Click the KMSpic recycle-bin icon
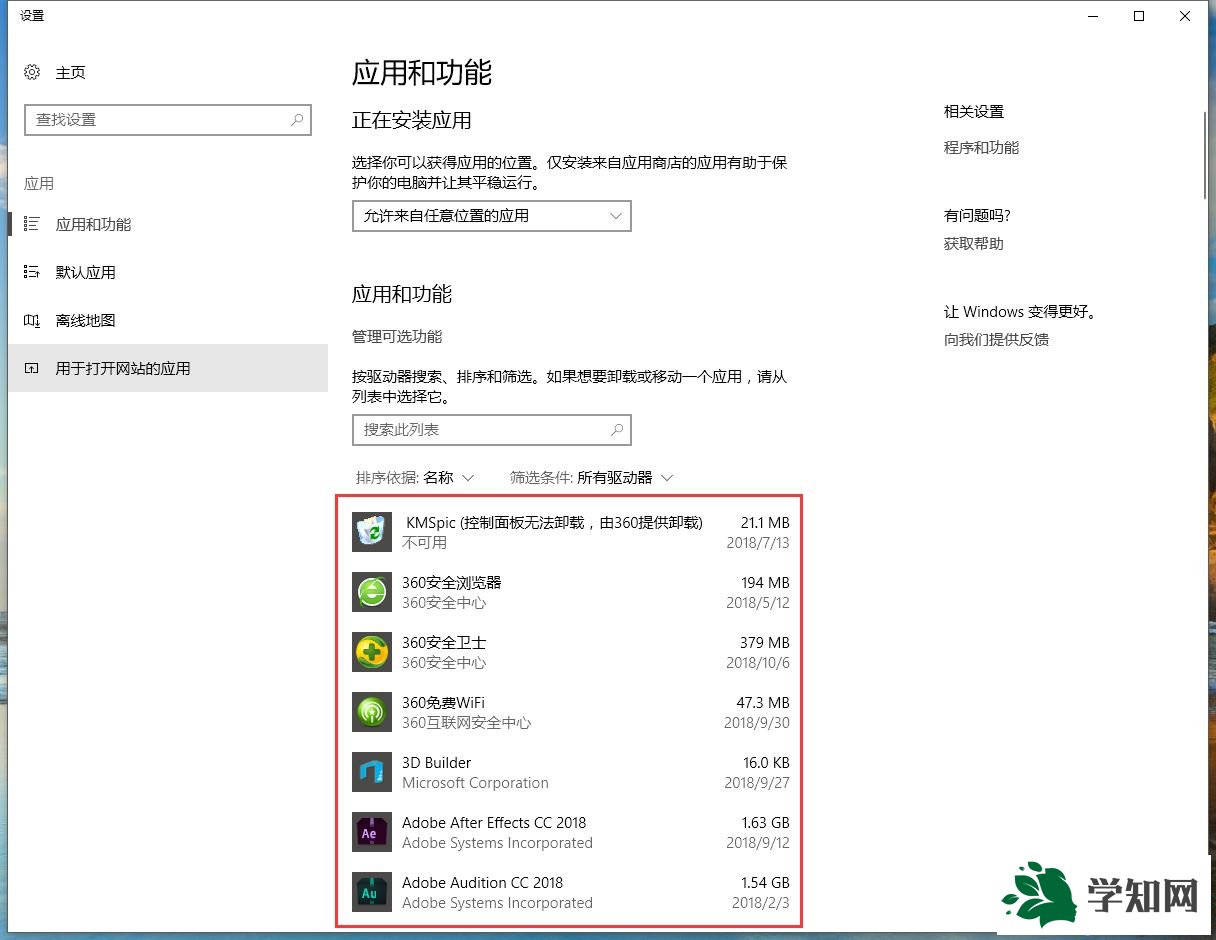Screen dimensions: 1216x940 pyautogui.click(x=371, y=532)
